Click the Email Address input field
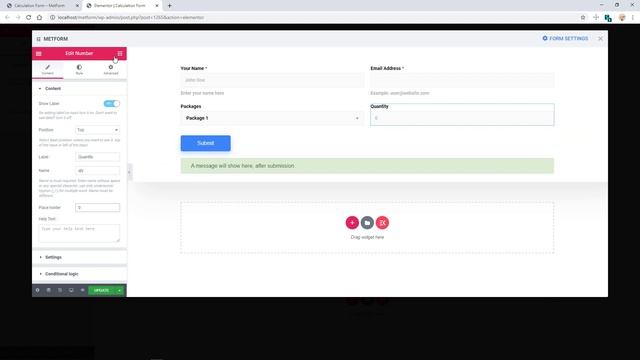The height and width of the screenshot is (360, 640). click(x=462, y=80)
